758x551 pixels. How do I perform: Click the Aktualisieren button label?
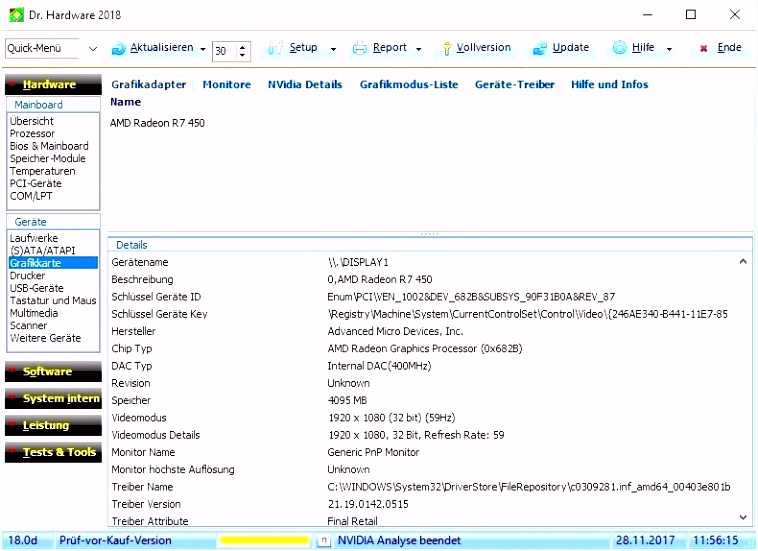pyautogui.click(x=161, y=47)
